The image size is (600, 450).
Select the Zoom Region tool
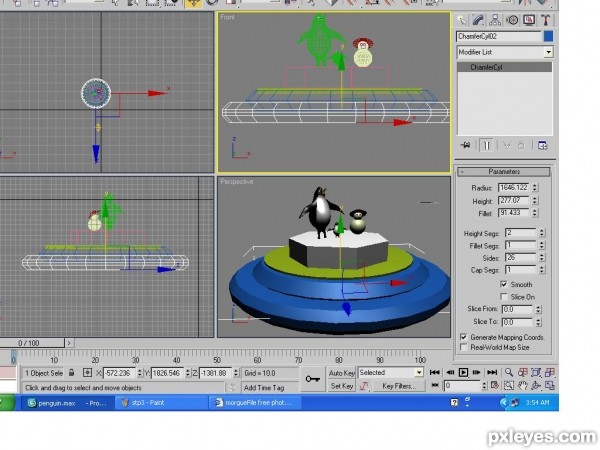[509, 385]
